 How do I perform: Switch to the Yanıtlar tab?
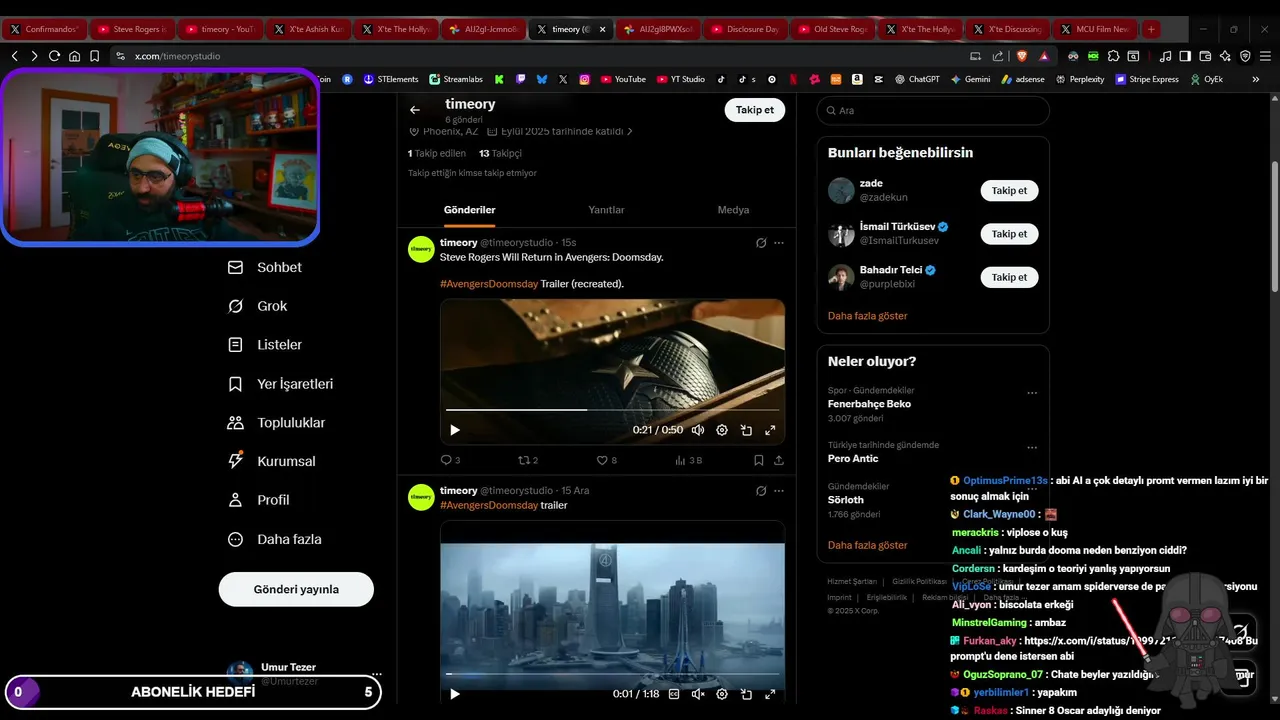coord(606,210)
